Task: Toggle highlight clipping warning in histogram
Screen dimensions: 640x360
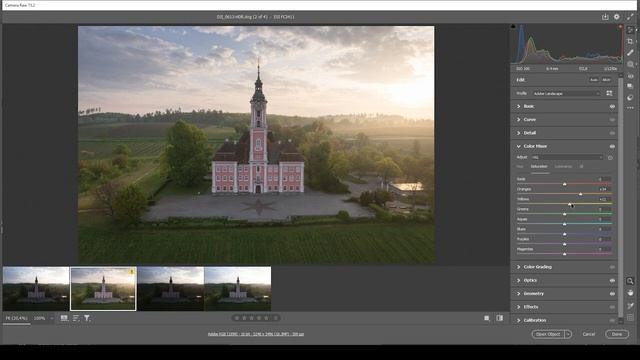Action: (620, 27)
